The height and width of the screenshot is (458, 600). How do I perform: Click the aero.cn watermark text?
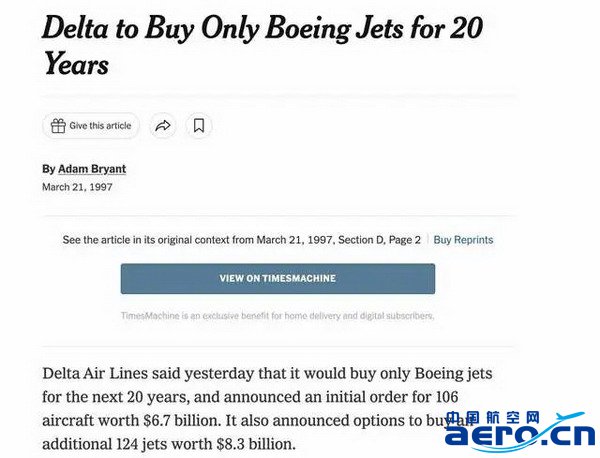[520, 435]
